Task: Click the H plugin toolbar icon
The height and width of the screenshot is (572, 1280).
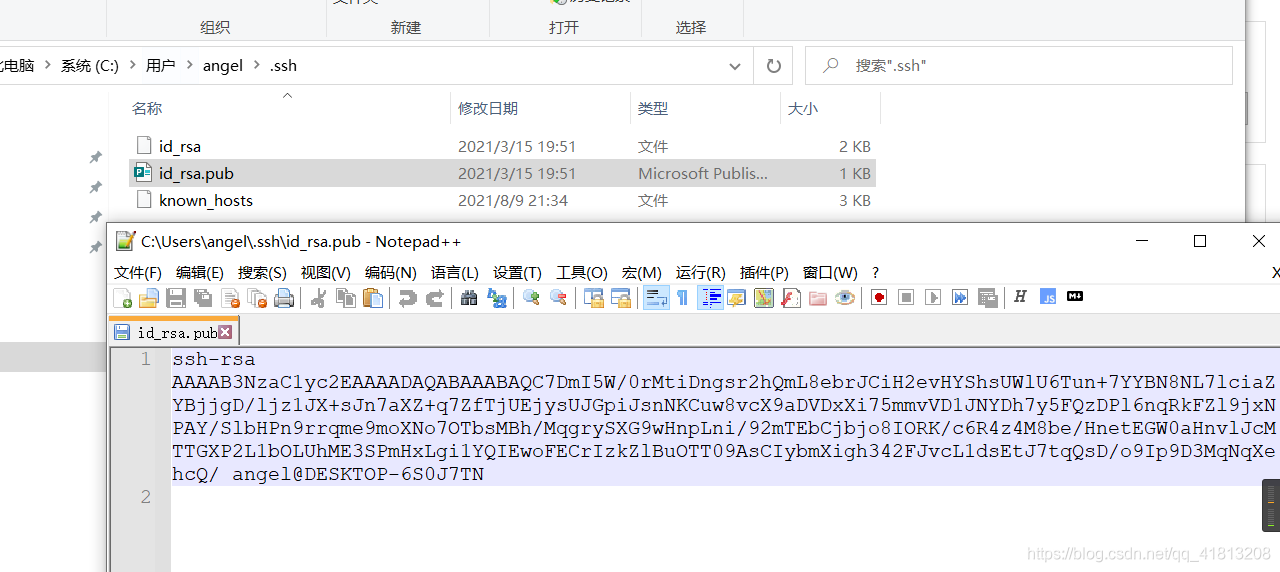Action: click(x=1021, y=297)
